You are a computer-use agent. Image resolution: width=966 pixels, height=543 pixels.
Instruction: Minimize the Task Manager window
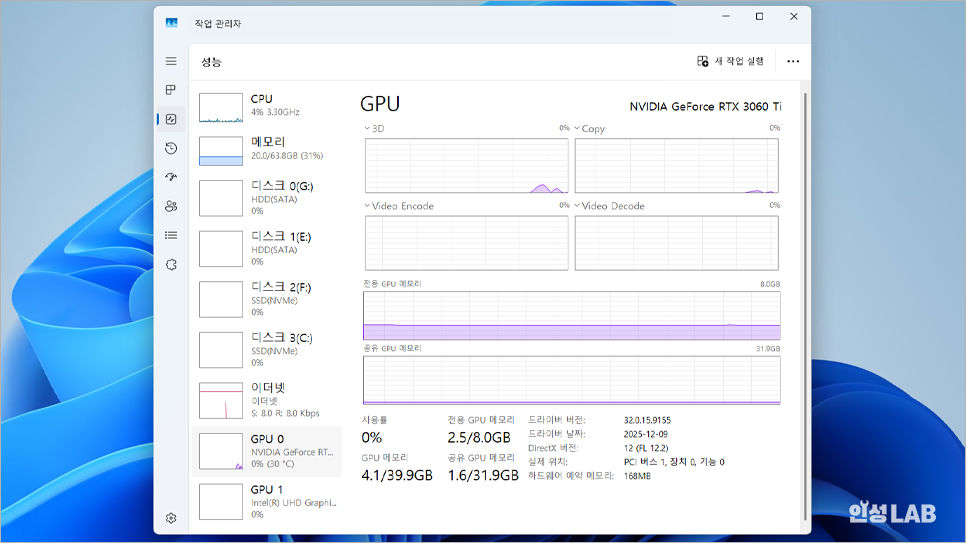click(726, 17)
